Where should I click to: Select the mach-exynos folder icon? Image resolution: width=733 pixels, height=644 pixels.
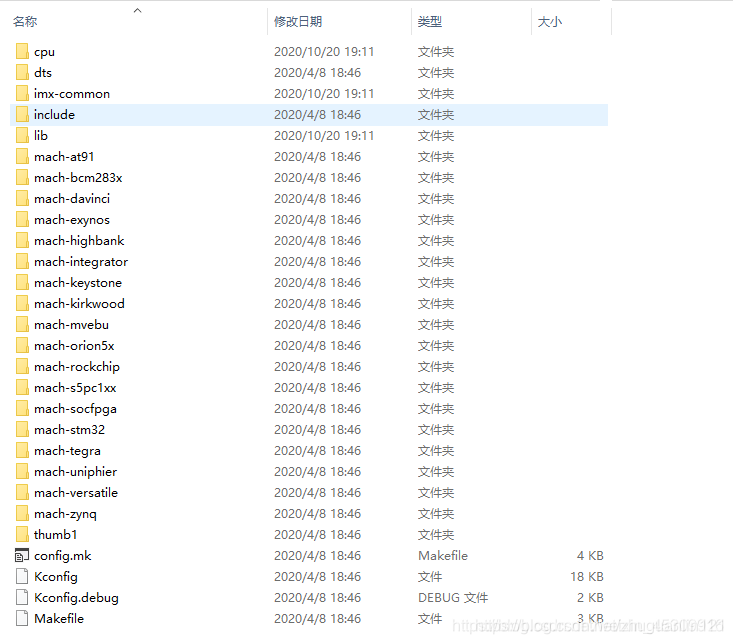point(22,220)
